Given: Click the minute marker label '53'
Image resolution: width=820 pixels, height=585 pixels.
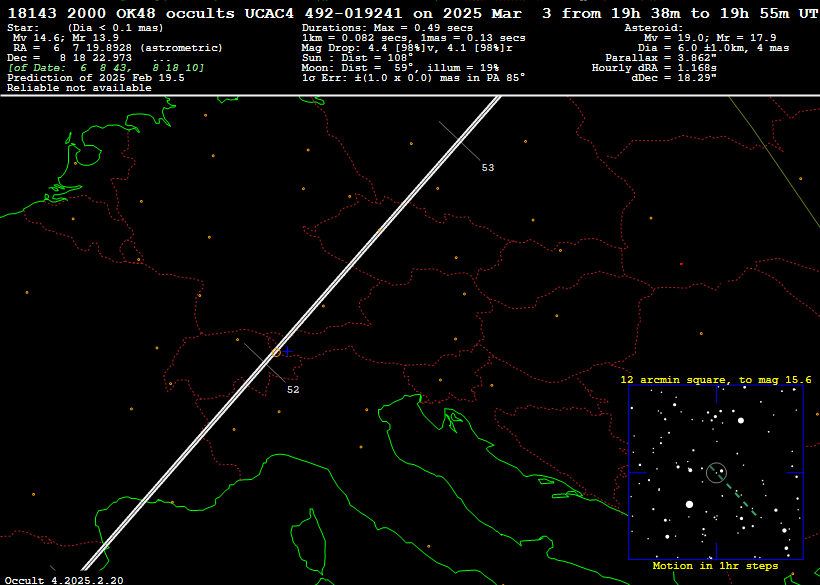Looking at the screenshot, I should 487,168.
